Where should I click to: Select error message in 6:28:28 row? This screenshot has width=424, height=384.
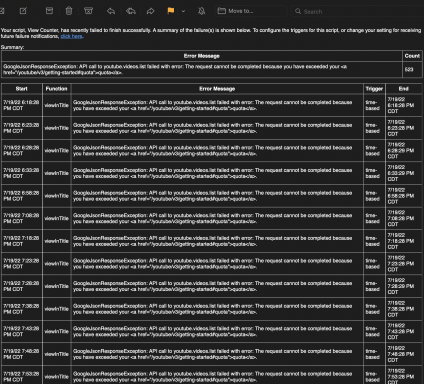tap(213, 151)
